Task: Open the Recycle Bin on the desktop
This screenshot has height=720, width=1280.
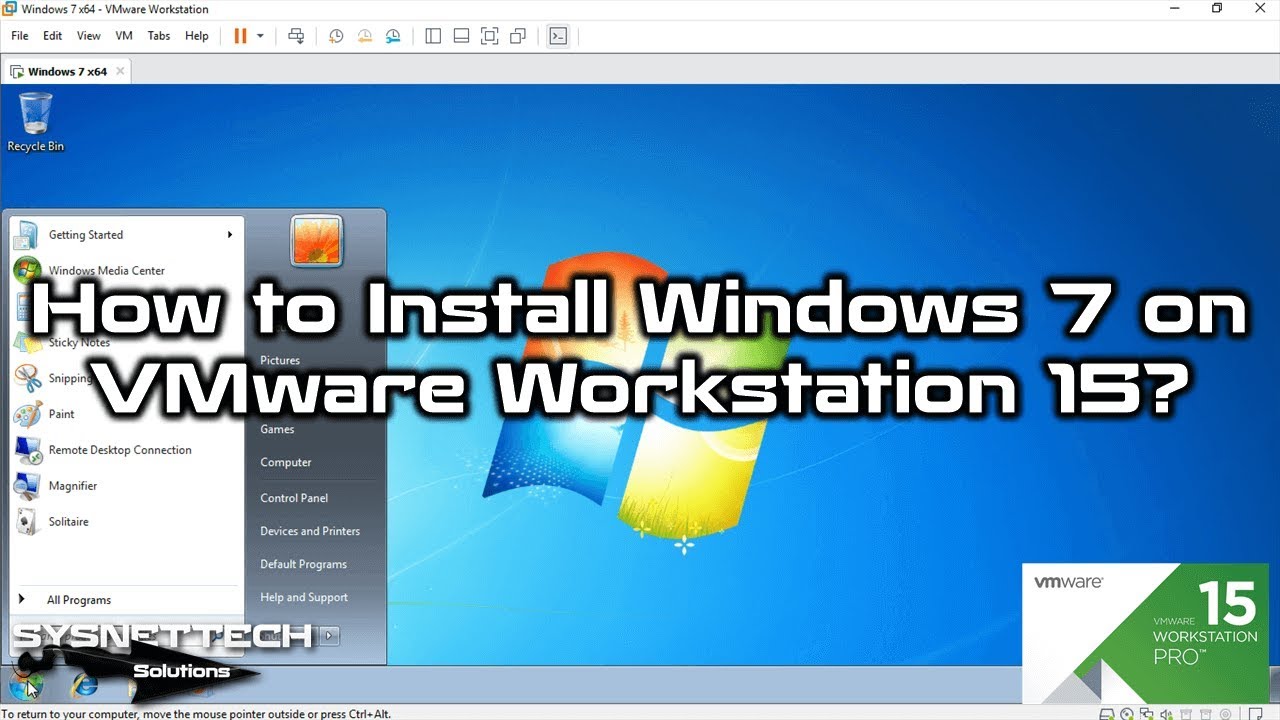Action: point(36,122)
